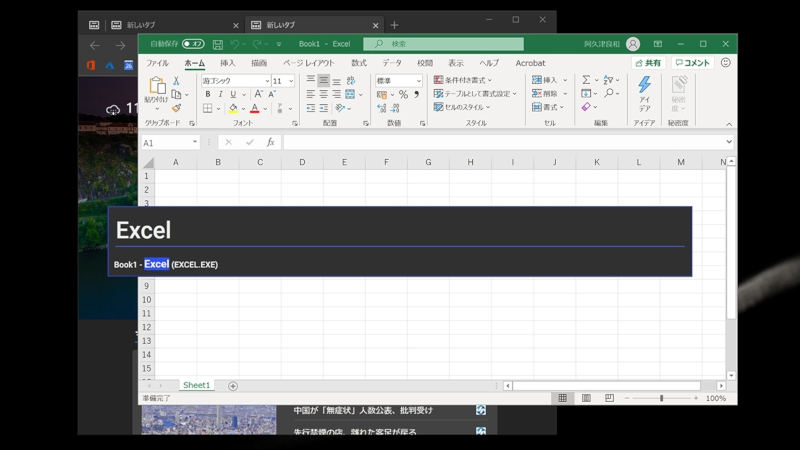Collapse the ribbon with chevron arrow

click(729, 124)
